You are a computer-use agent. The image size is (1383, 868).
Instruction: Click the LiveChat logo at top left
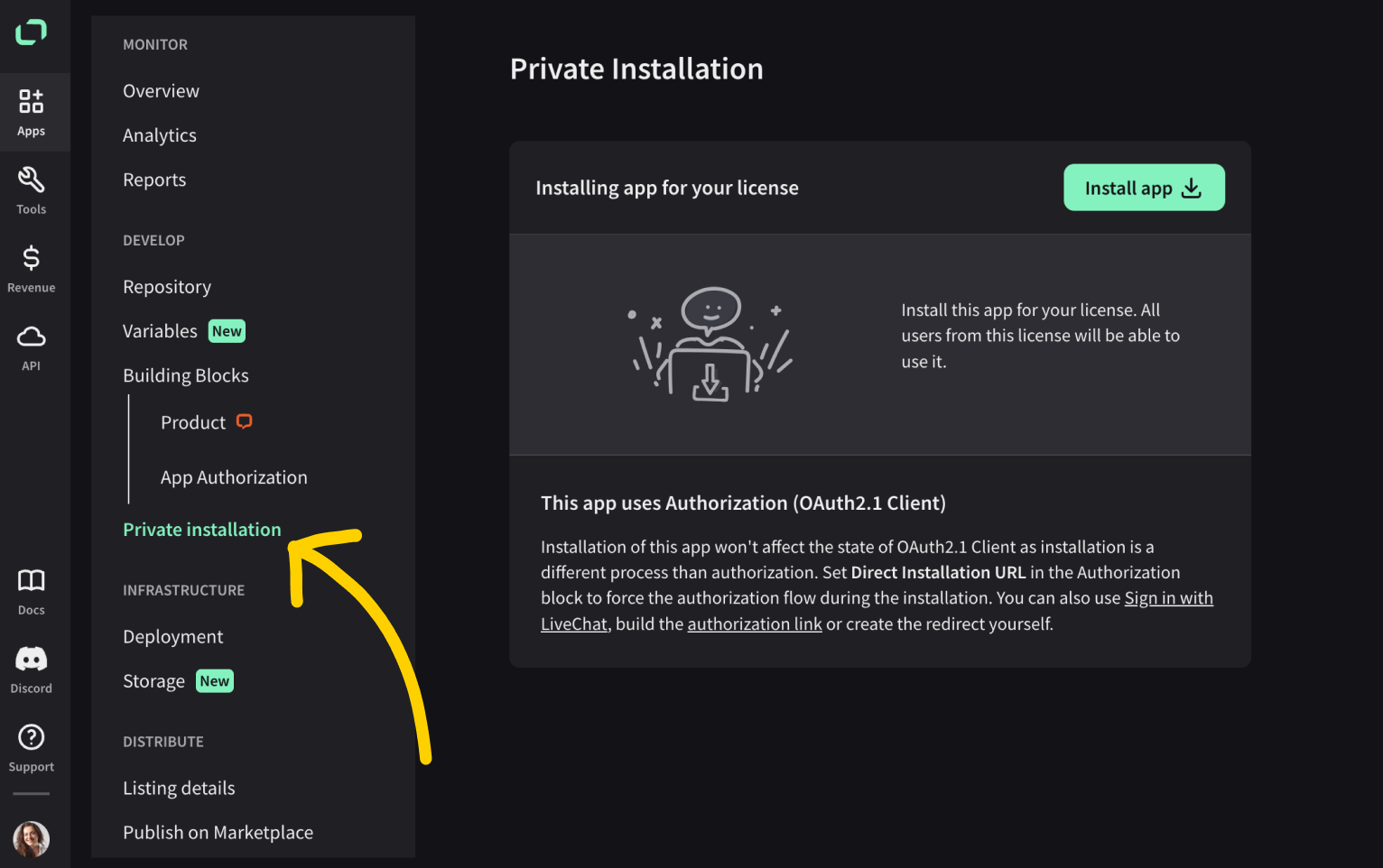pyautogui.click(x=31, y=32)
